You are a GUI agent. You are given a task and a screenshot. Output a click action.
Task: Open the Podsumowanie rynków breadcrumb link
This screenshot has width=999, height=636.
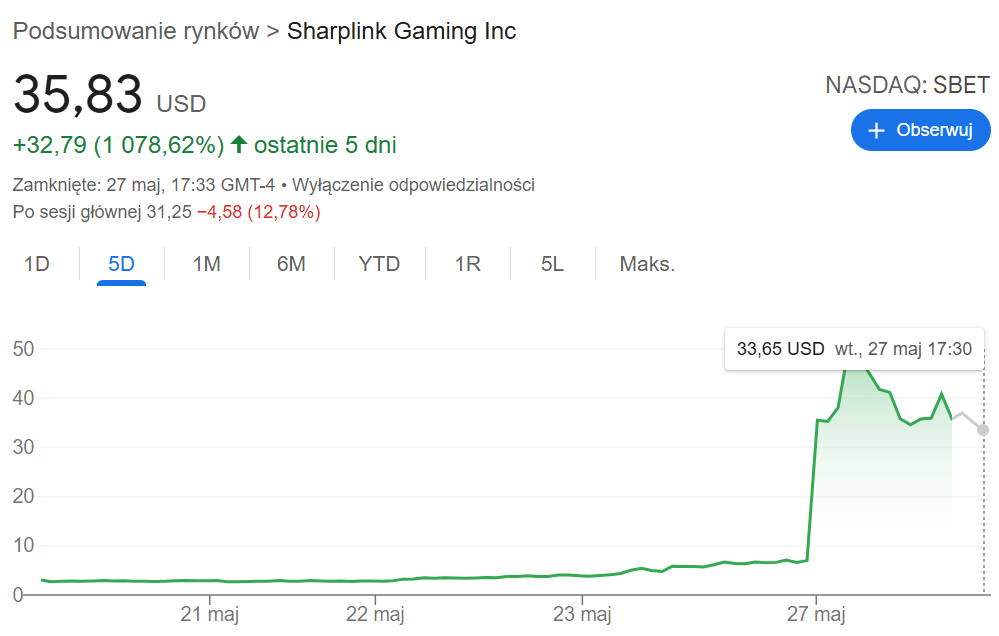(135, 31)
